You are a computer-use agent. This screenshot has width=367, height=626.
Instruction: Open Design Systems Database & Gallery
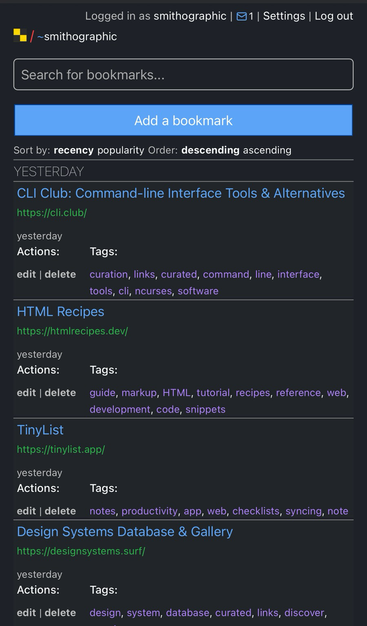(x=125, y=532)
